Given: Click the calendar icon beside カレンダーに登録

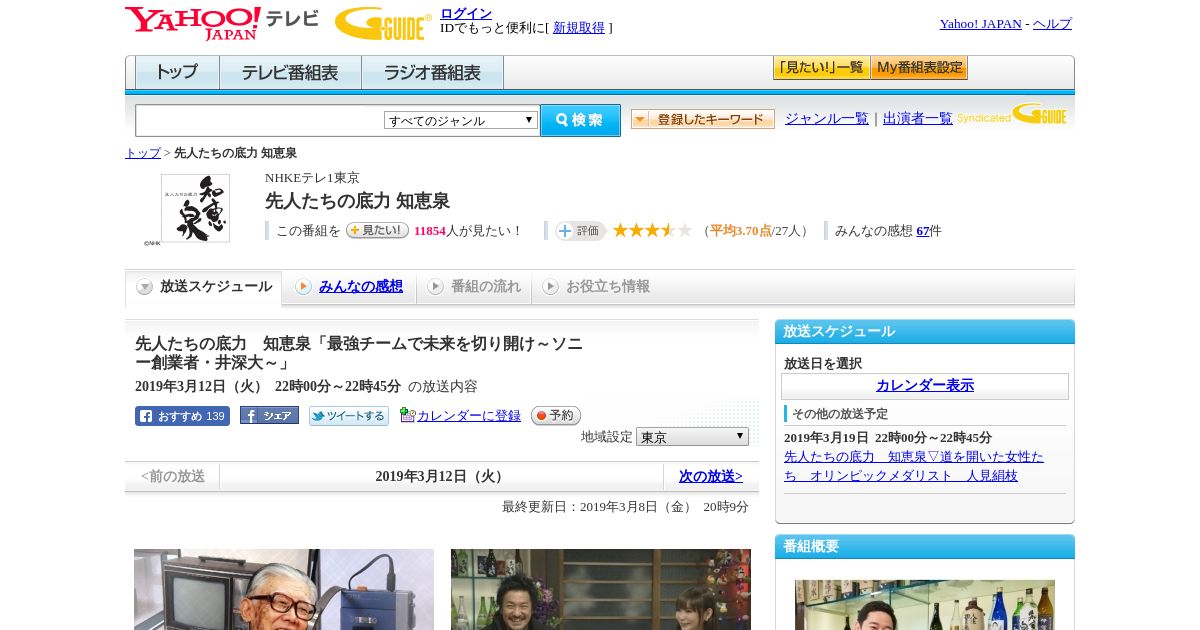Looking at the screenshot, I should [407, 415].
